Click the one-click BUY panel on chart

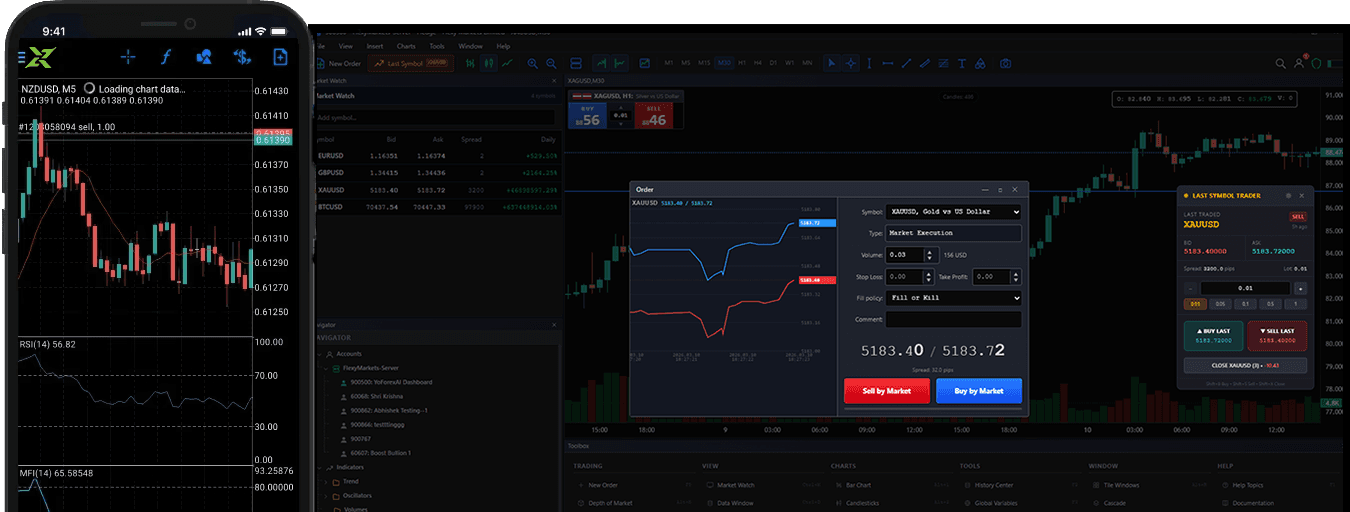click(589, 114)
